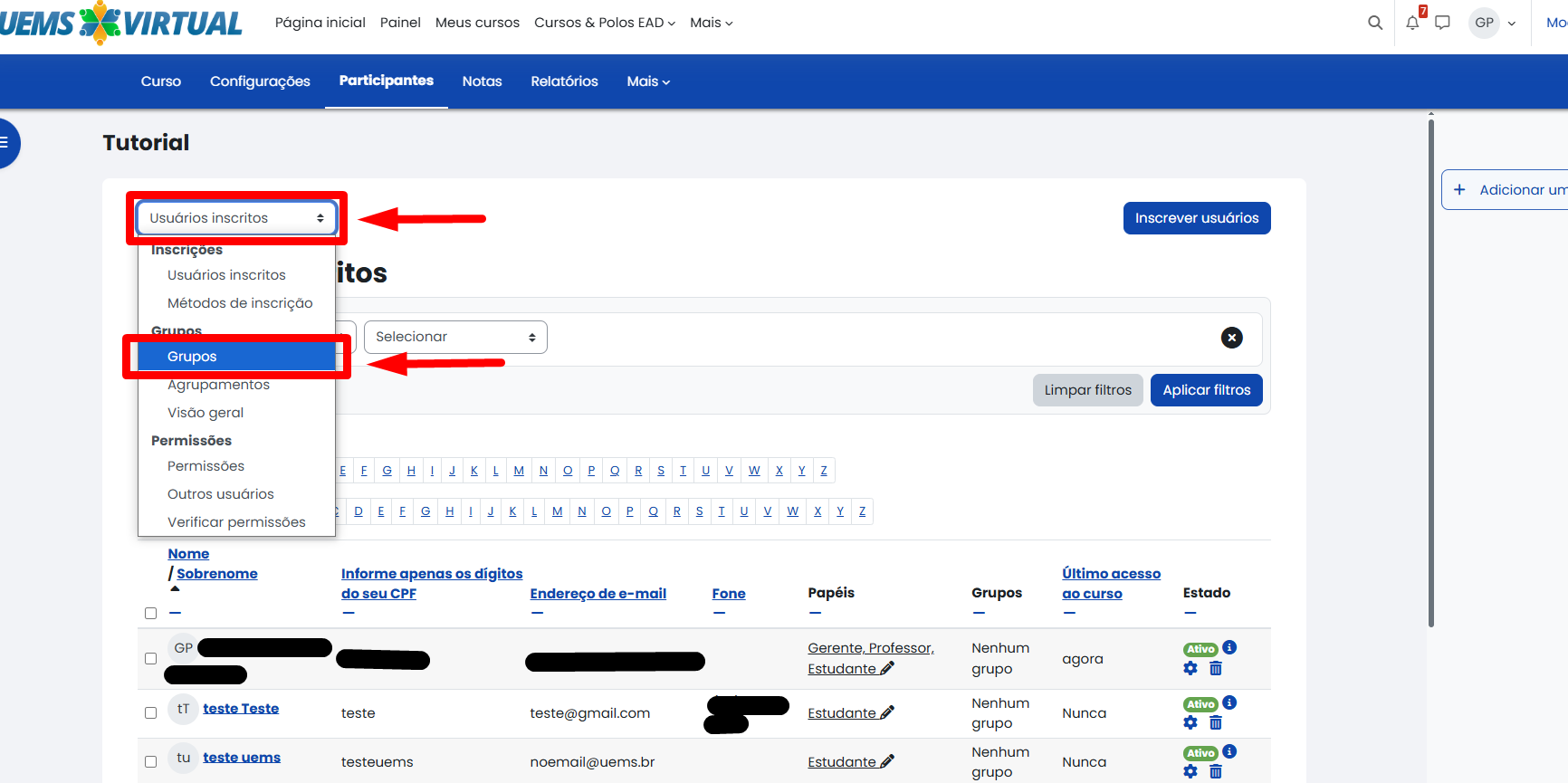Viewport: 1568px width, 783px height.
Task: Show info icon in teste uems row
Action: point(1229,751)
